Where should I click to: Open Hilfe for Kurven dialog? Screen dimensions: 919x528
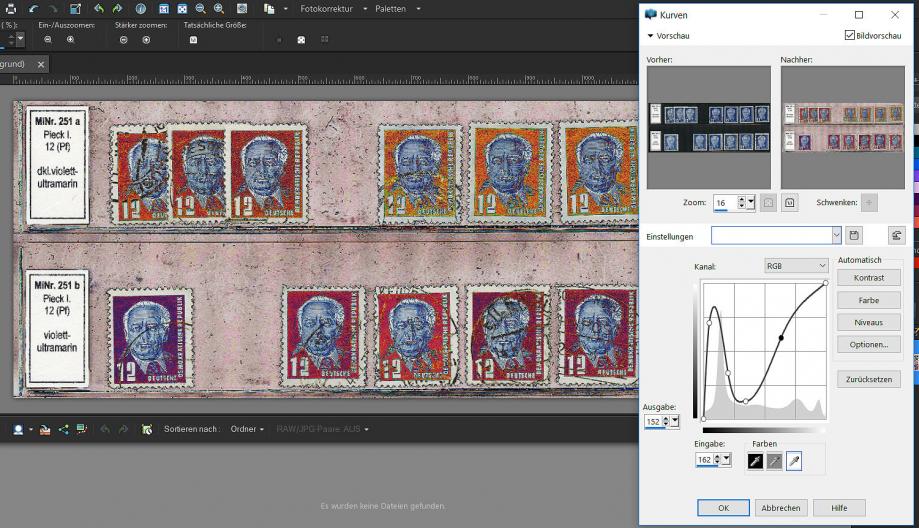pyautogui.click(x=839, y=507)
